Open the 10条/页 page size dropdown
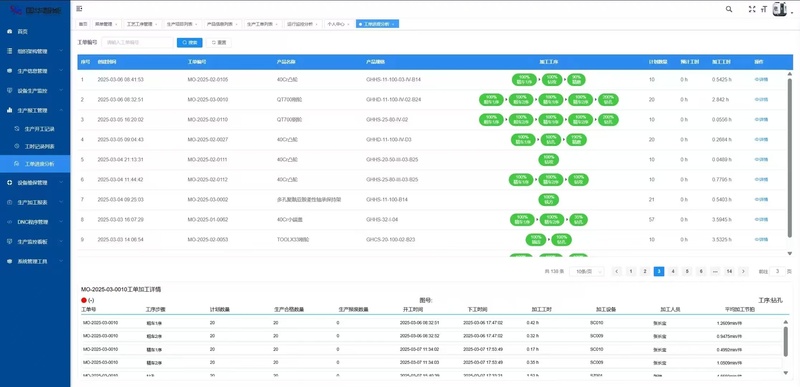Viewport: 800px width, 387px height. (587, 272)
